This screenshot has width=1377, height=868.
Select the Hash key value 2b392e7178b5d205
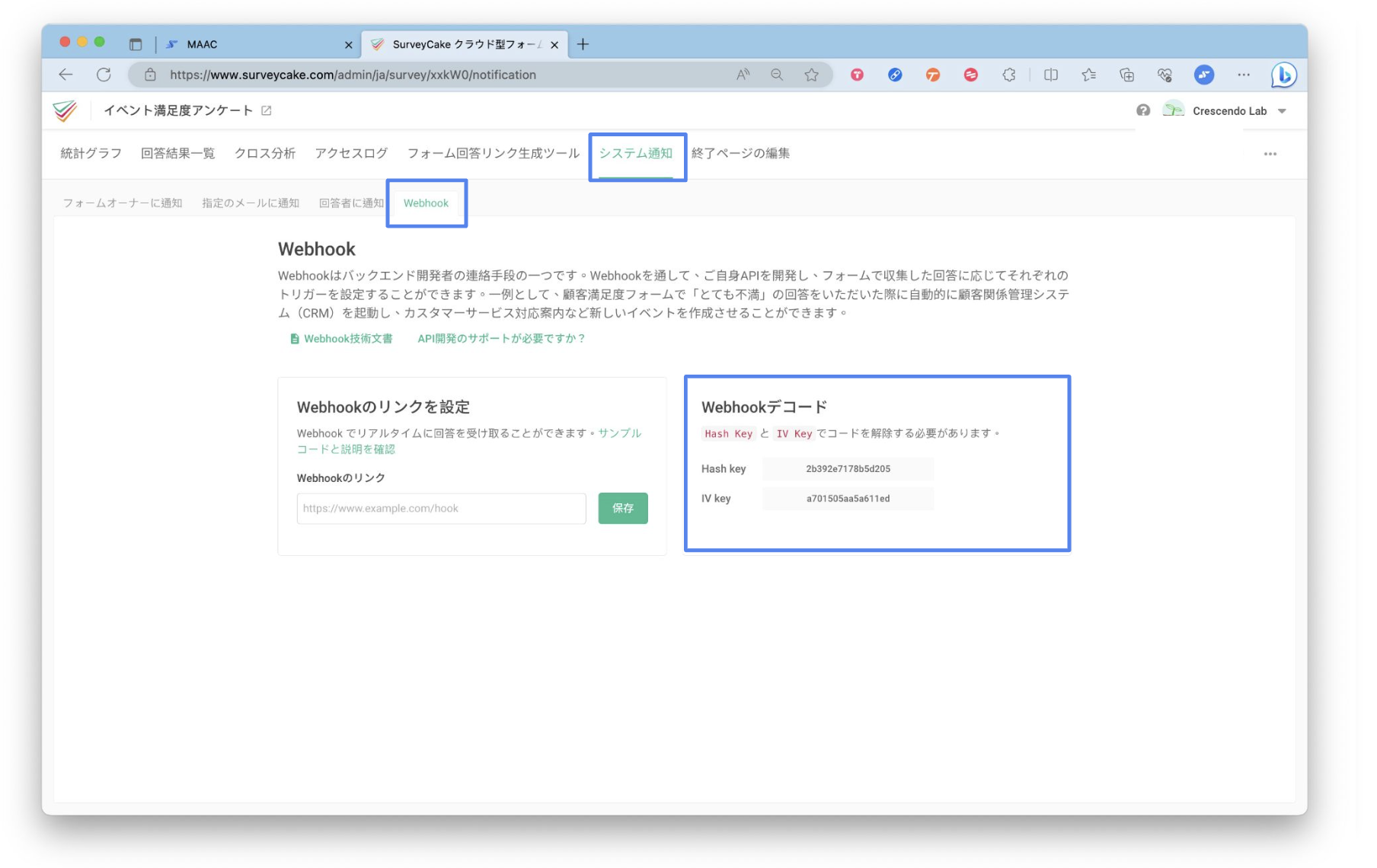pyautogui.click(x=848, y=468)
